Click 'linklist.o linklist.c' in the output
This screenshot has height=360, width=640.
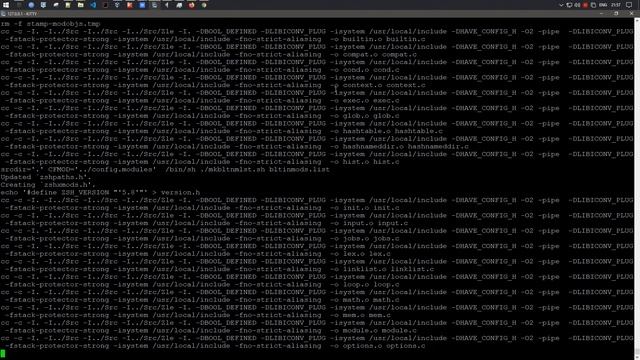point(388,269)
